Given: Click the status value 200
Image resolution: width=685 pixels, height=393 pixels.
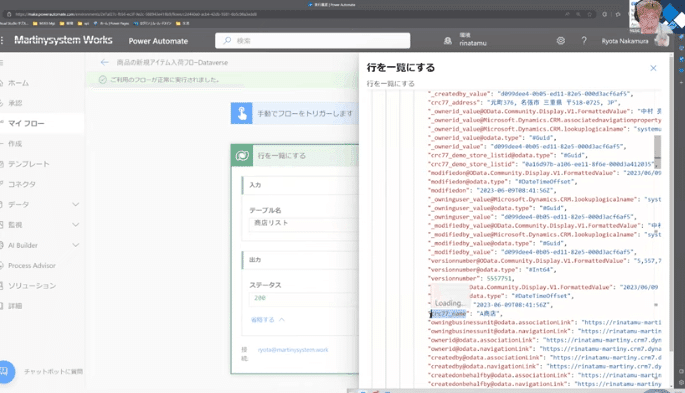Looking at the screenshot, I should click(x=260, y=298).
